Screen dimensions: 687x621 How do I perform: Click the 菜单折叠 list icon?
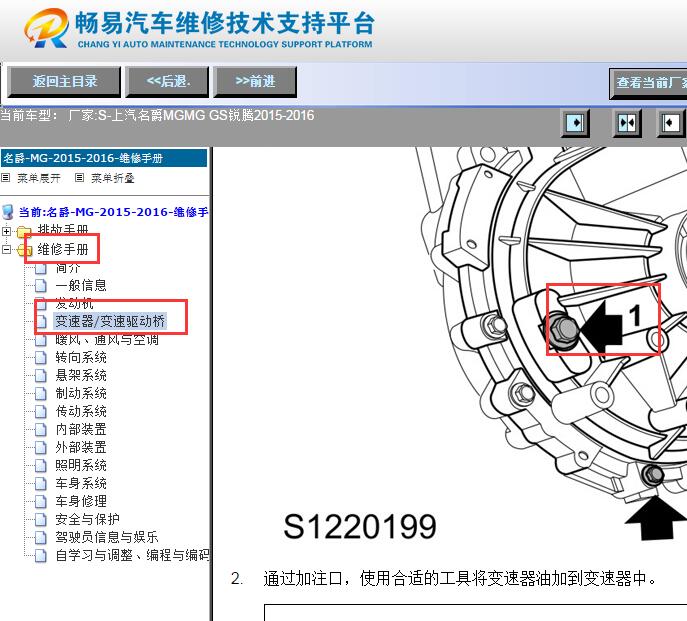[79, 177]
